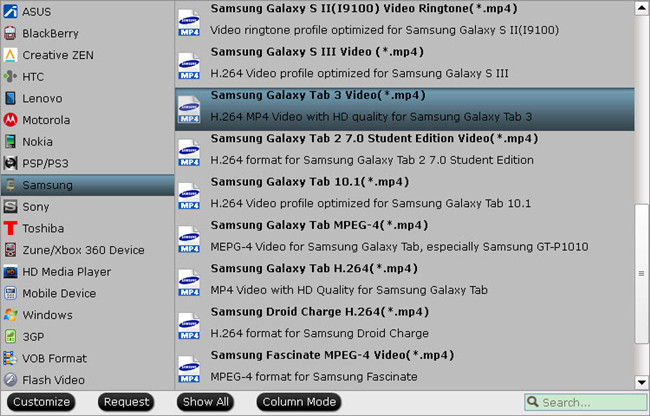Choose Samsung Galaxy Tab MPEG-4(*.mp4)
Screen dimensions: 650x416
click(x=405, y=239)
